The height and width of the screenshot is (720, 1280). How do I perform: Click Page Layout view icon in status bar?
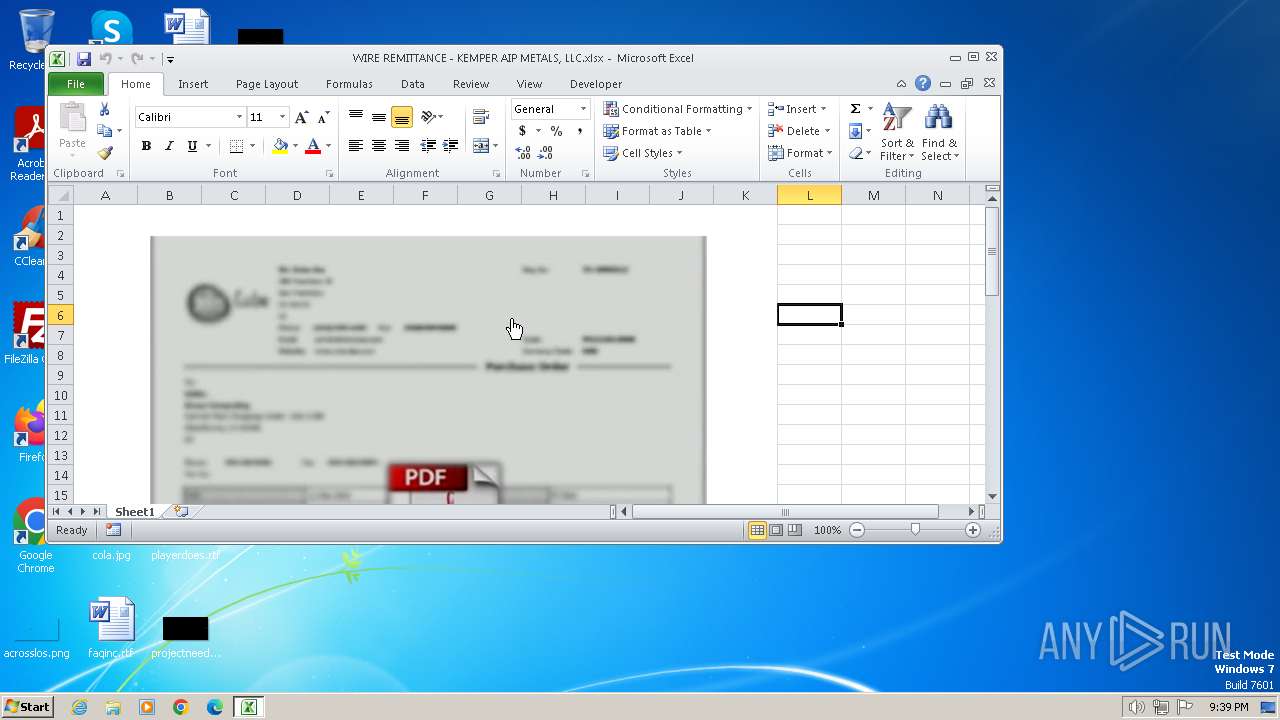(x=776, y=530)
